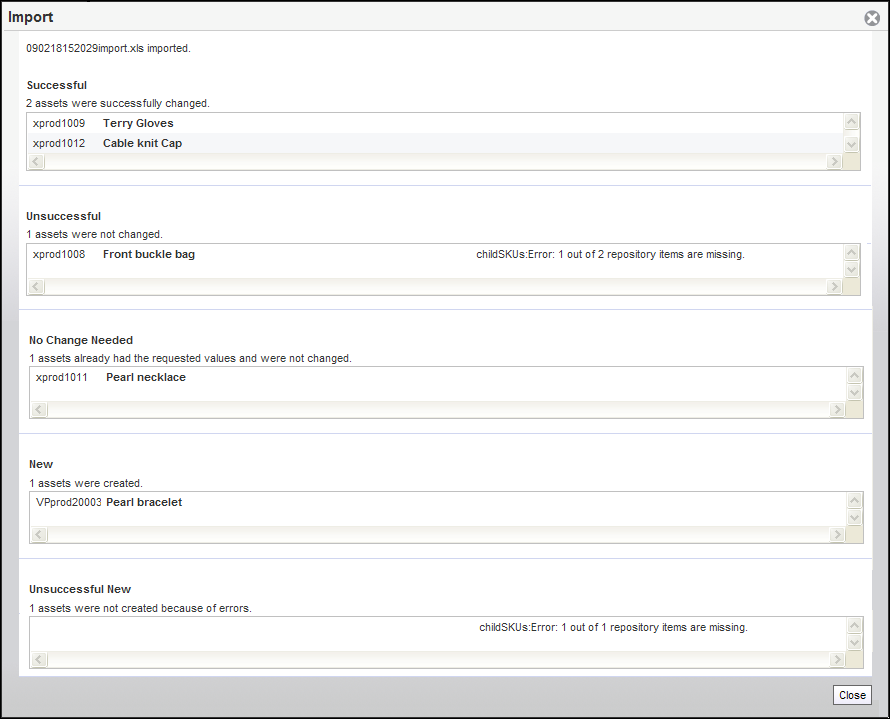890x719 pixels.
Task: Click the '090218152029import.xls imported.' message
Action: coord(108,48)
